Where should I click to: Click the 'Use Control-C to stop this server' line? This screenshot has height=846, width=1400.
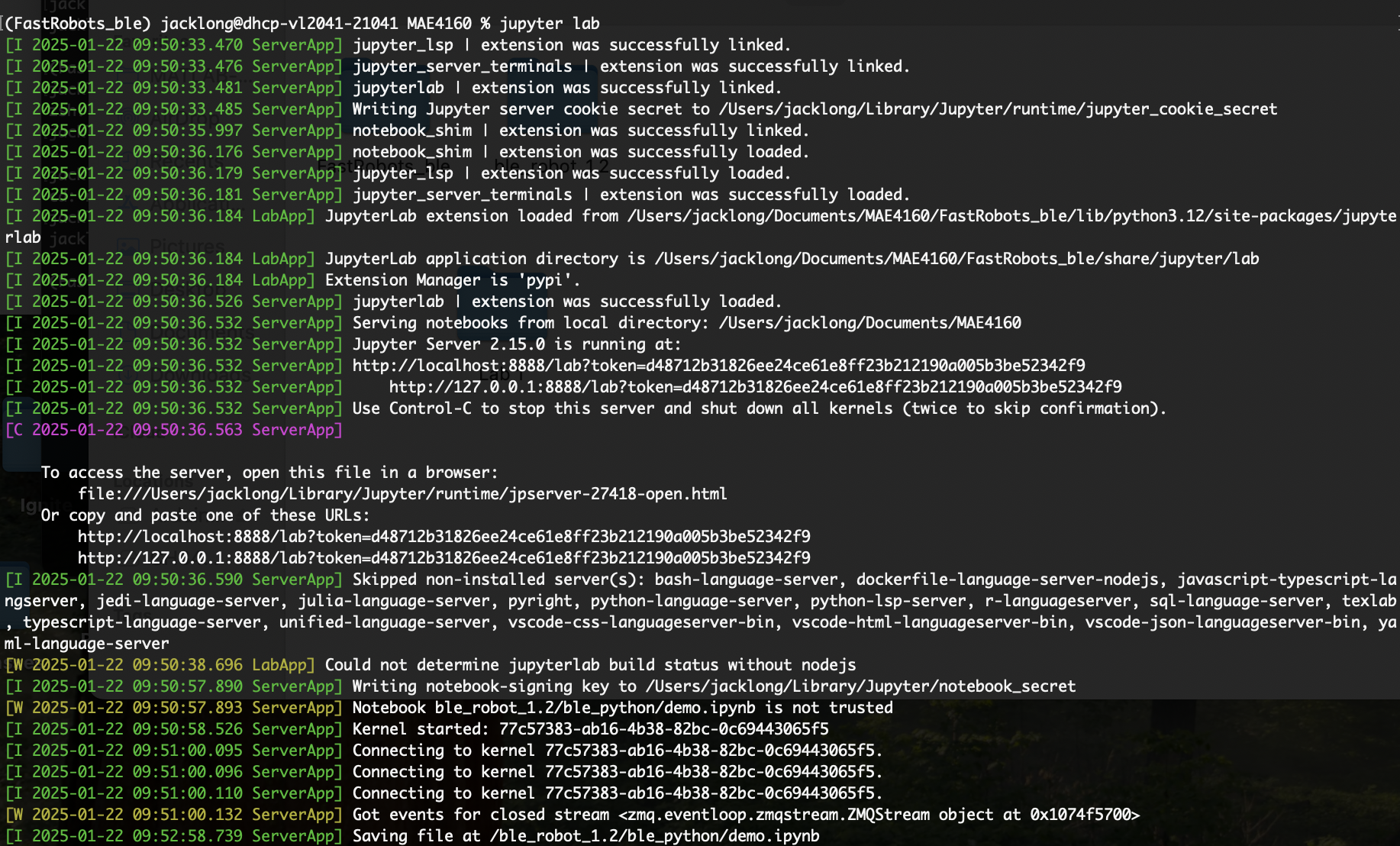click(585, 408)
